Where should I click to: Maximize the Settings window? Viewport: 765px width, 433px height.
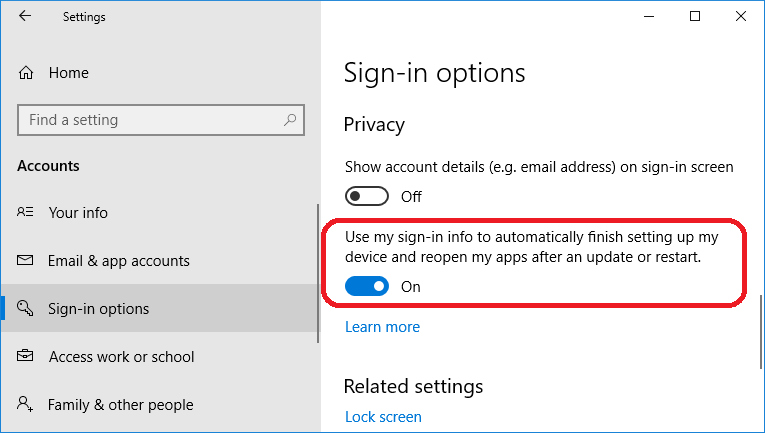click(695, 17)
